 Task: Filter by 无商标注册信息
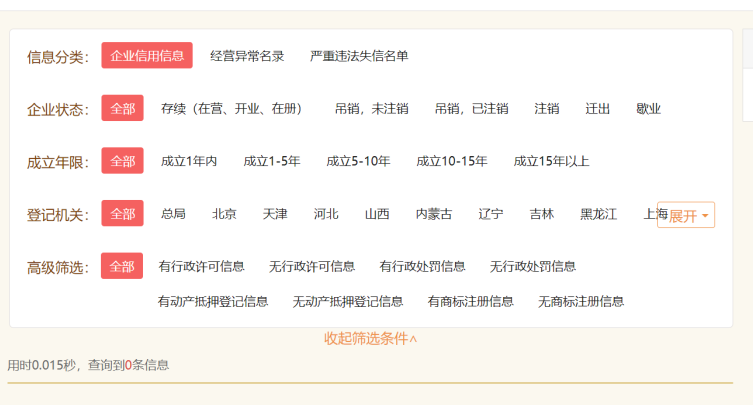pos(581,301)
